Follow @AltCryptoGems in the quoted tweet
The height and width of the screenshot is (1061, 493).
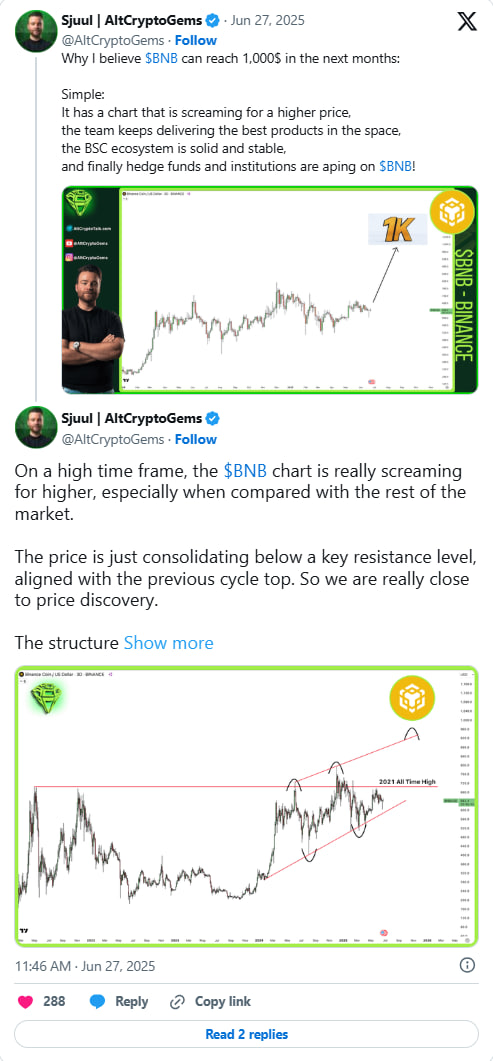point(196,40)
